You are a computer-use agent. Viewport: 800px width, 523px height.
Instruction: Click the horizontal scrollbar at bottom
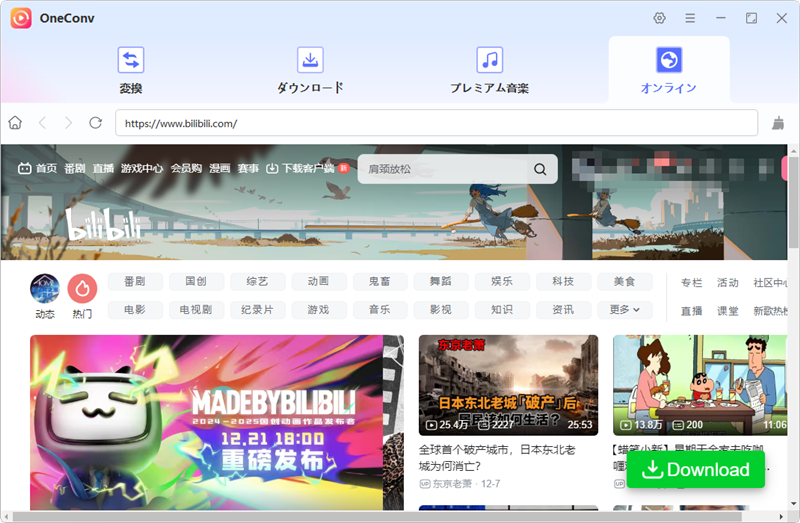tap(376, 516)
